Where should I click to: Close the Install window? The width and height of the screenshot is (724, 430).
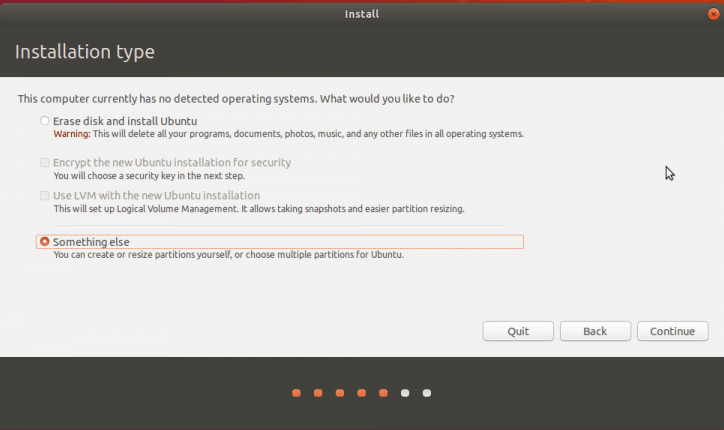(x=713, y=14)
